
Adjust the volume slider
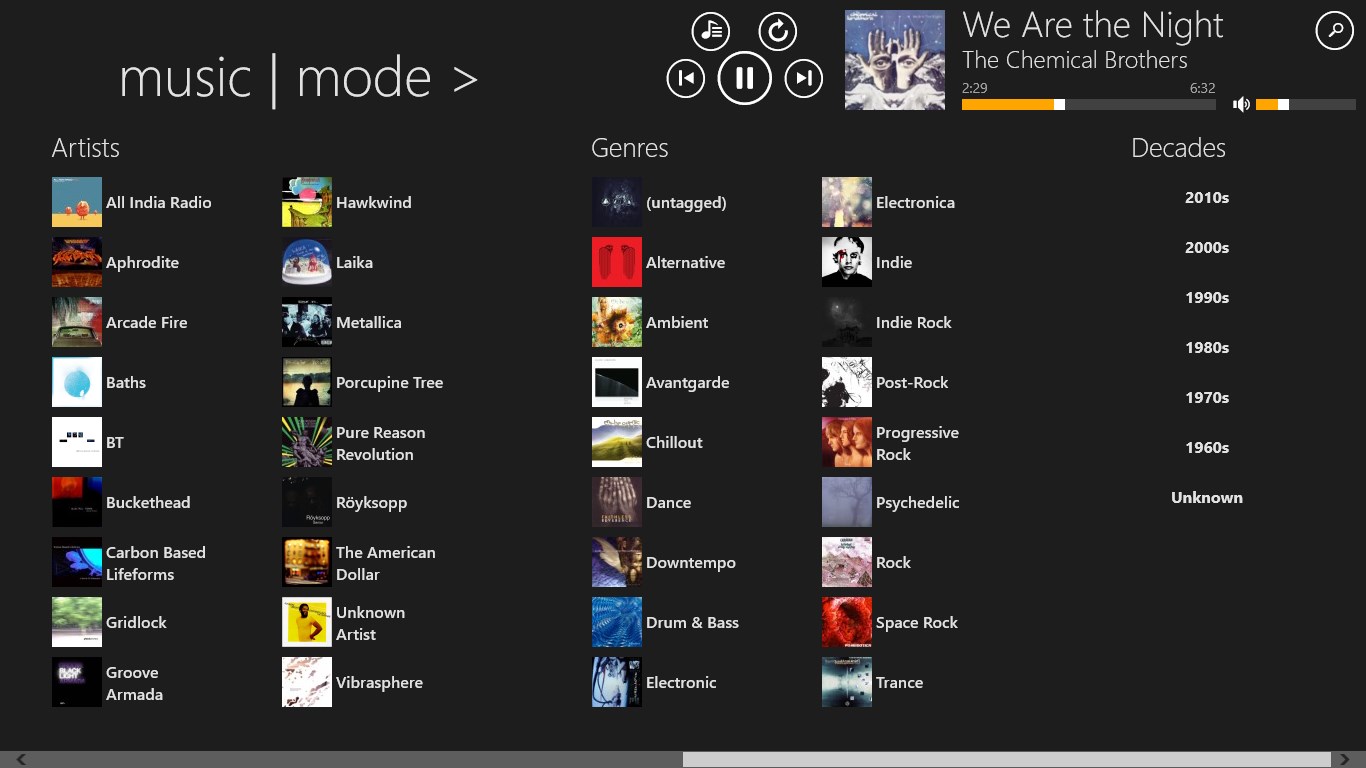click(1305, 104)
